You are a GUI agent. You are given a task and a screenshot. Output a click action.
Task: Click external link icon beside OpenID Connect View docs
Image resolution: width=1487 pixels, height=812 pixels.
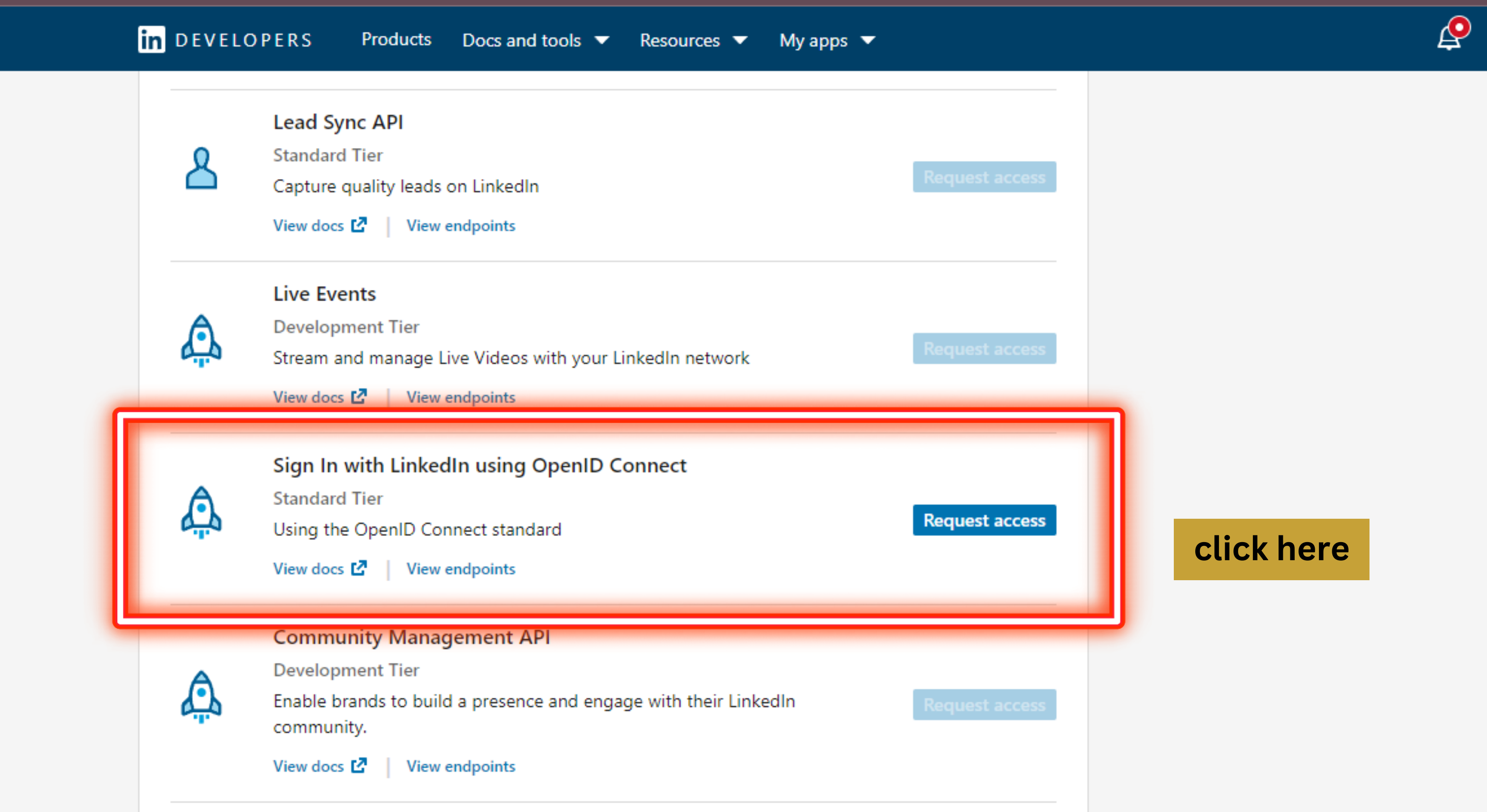coord(359,568)
